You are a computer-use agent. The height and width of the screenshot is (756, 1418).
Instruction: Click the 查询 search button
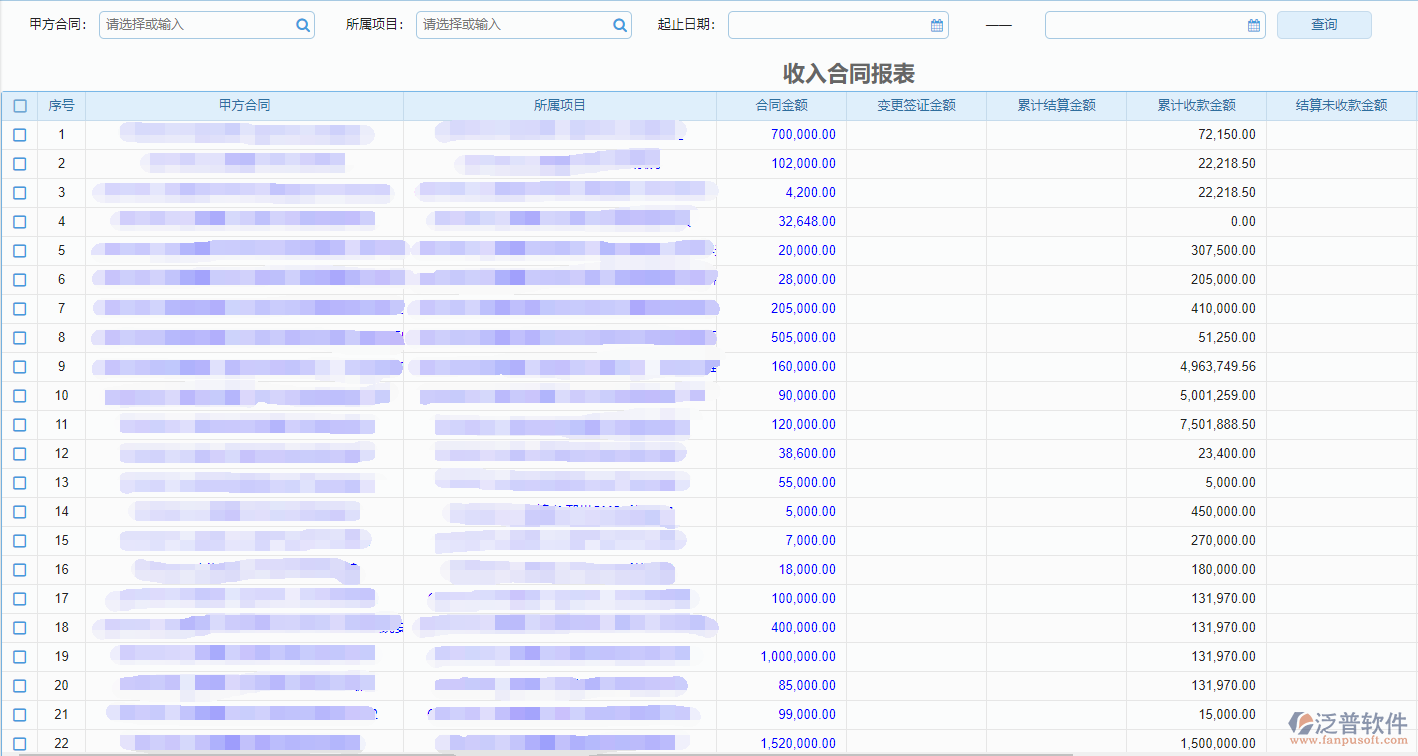(x=1323, y=24)
